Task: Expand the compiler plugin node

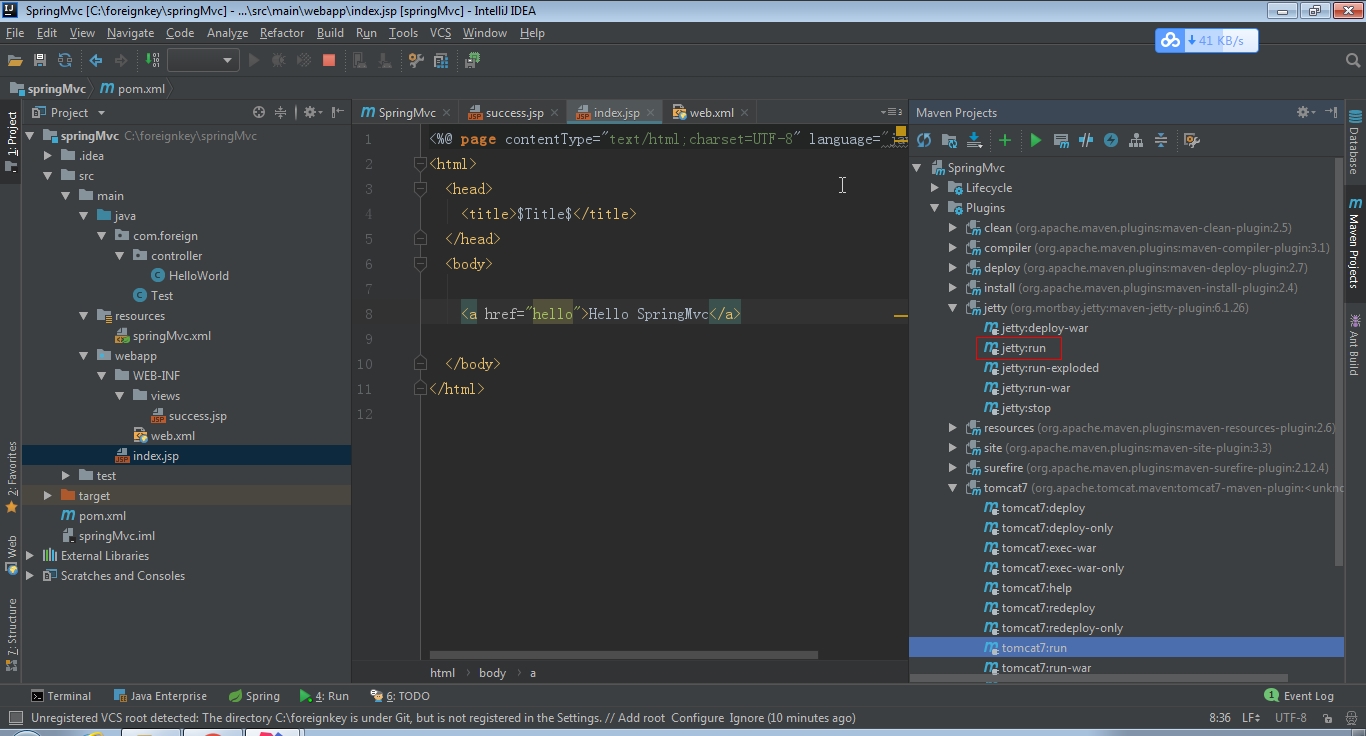Action: (953, 248)
